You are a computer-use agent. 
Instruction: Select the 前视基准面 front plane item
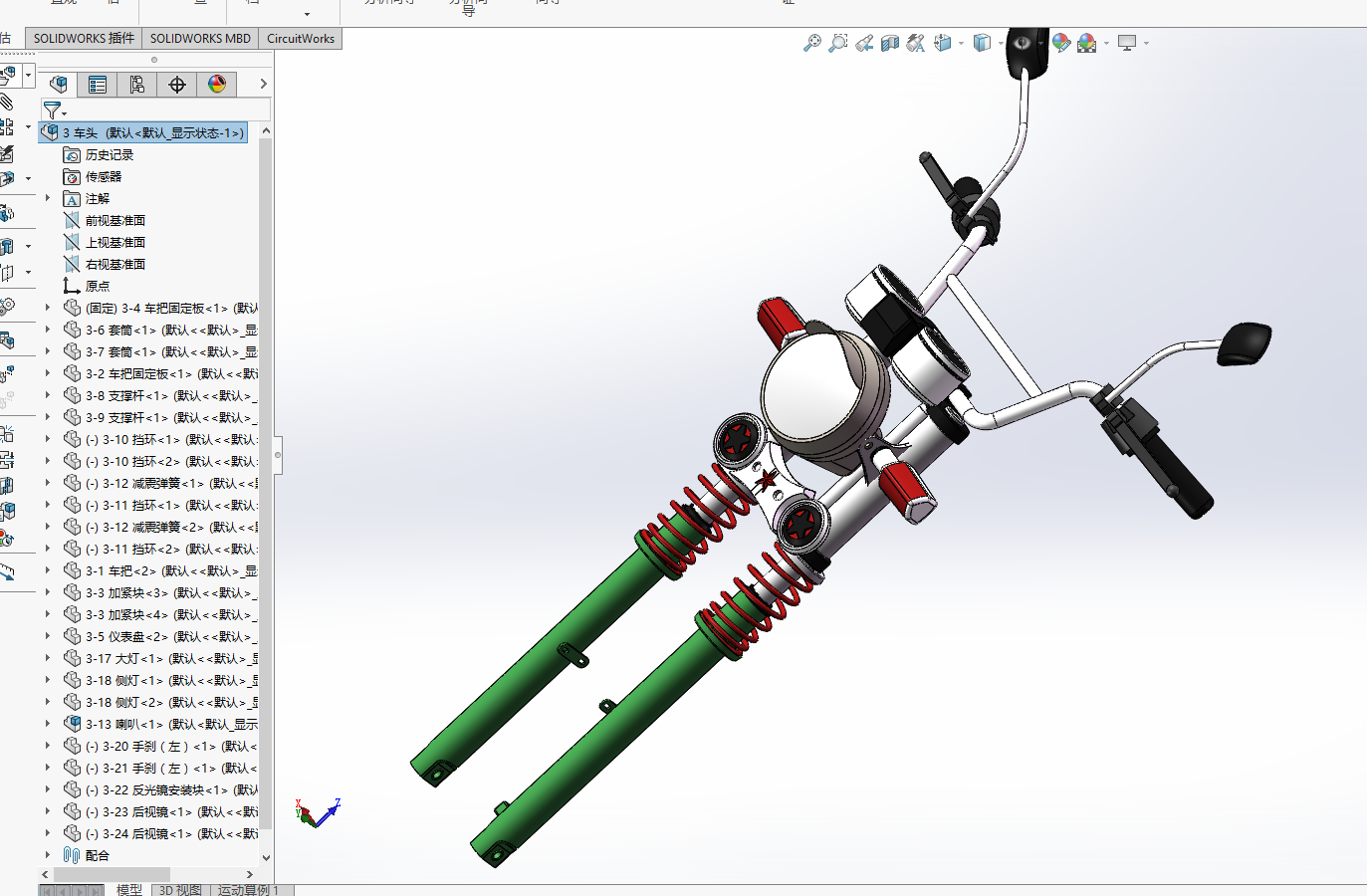tap(114, 221)
